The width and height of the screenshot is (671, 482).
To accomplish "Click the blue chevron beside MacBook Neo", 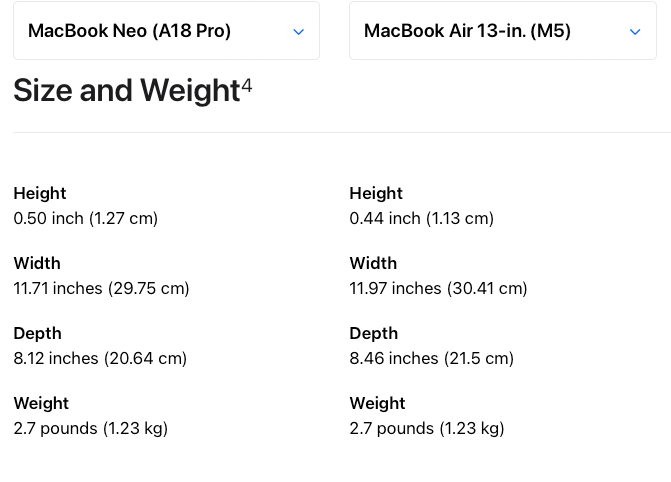I will pos(298,32).
